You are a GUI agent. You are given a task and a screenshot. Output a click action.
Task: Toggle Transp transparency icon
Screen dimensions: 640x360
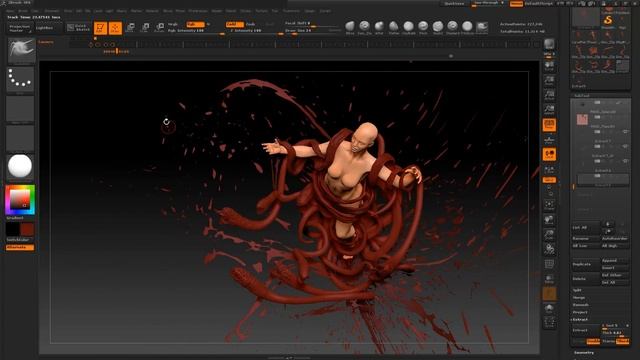click(x=549, y=279)
